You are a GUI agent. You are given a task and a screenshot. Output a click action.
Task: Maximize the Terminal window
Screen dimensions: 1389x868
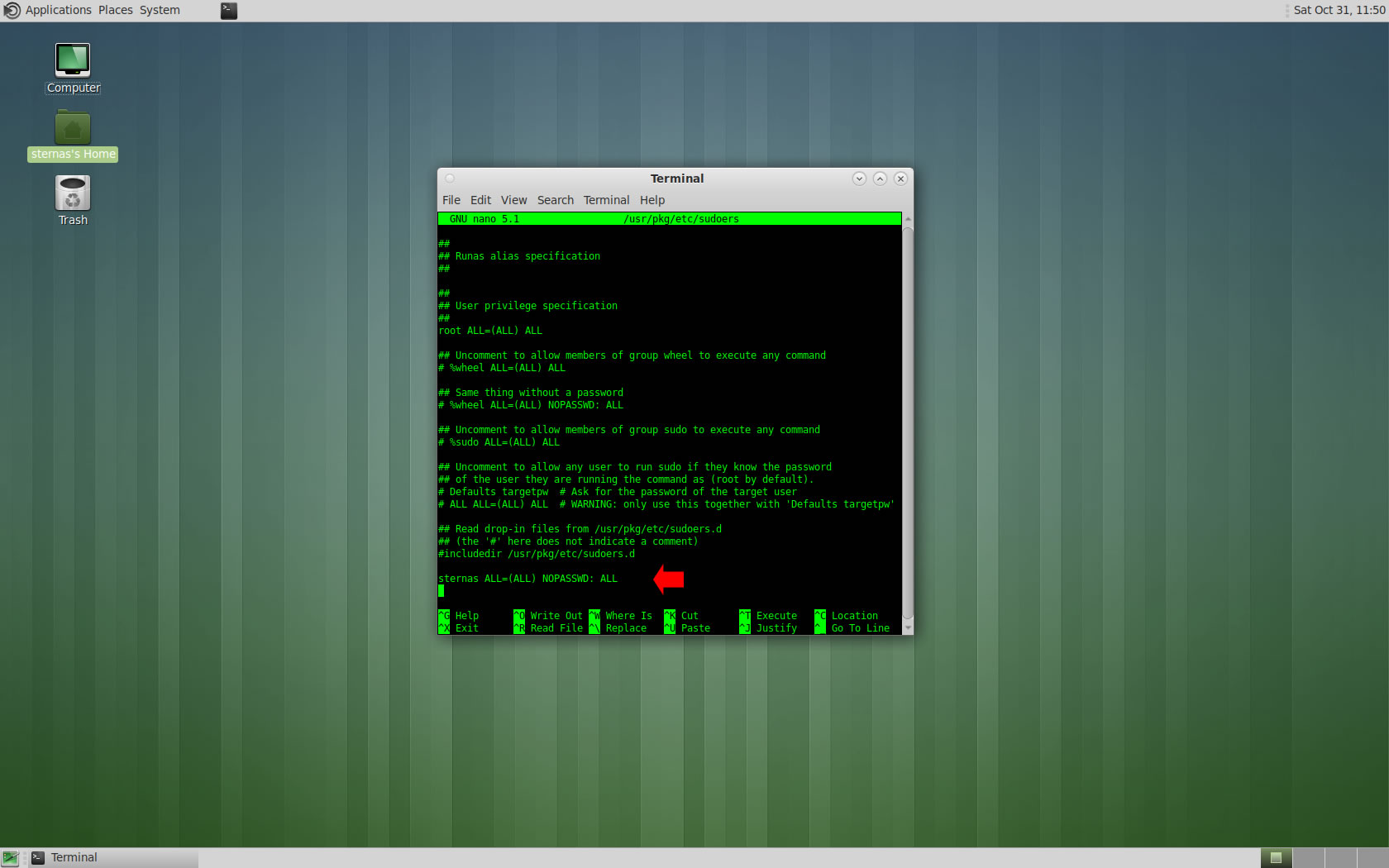pyautogui.click(x=880, y=179)
